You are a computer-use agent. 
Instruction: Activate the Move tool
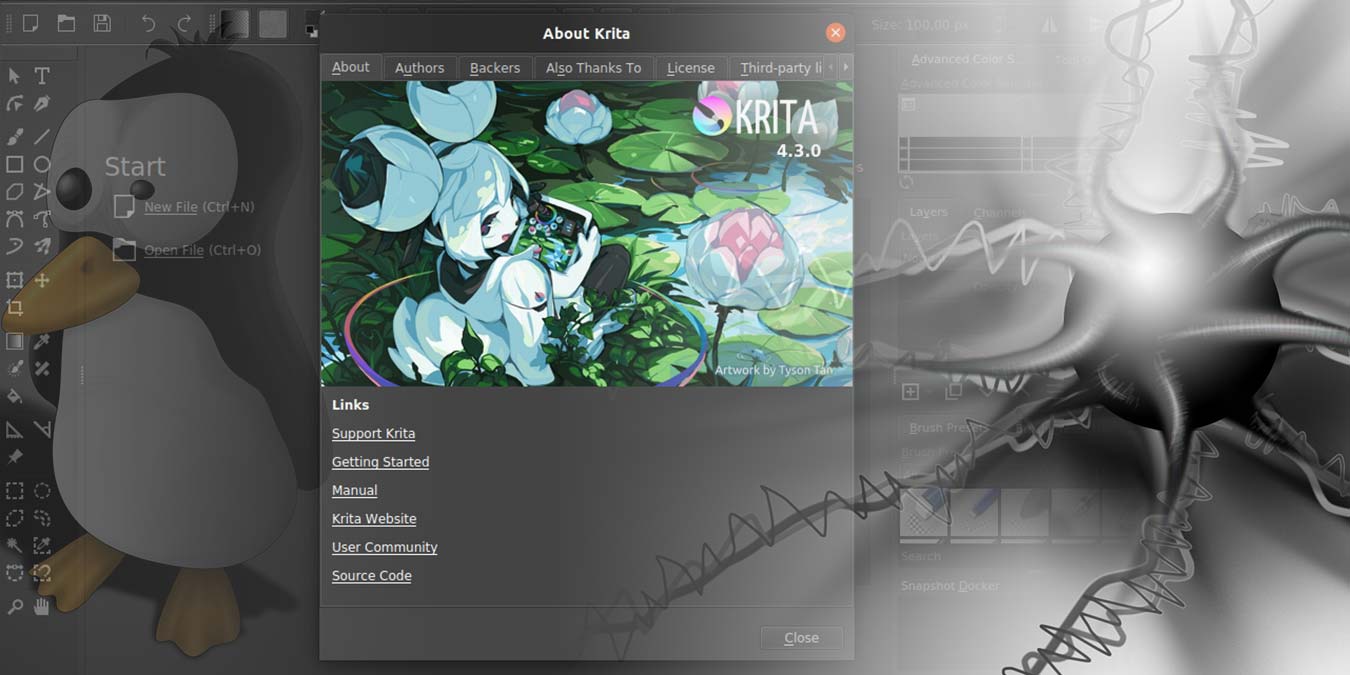42,281
